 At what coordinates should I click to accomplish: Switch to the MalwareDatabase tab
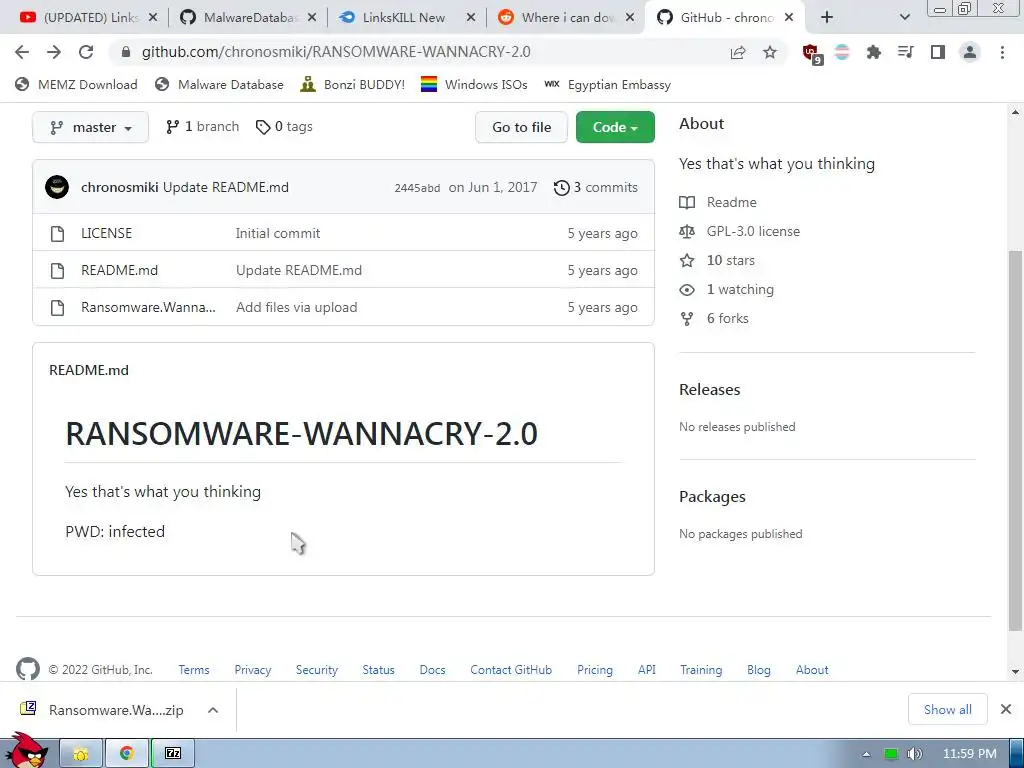[x=248, y=18]
